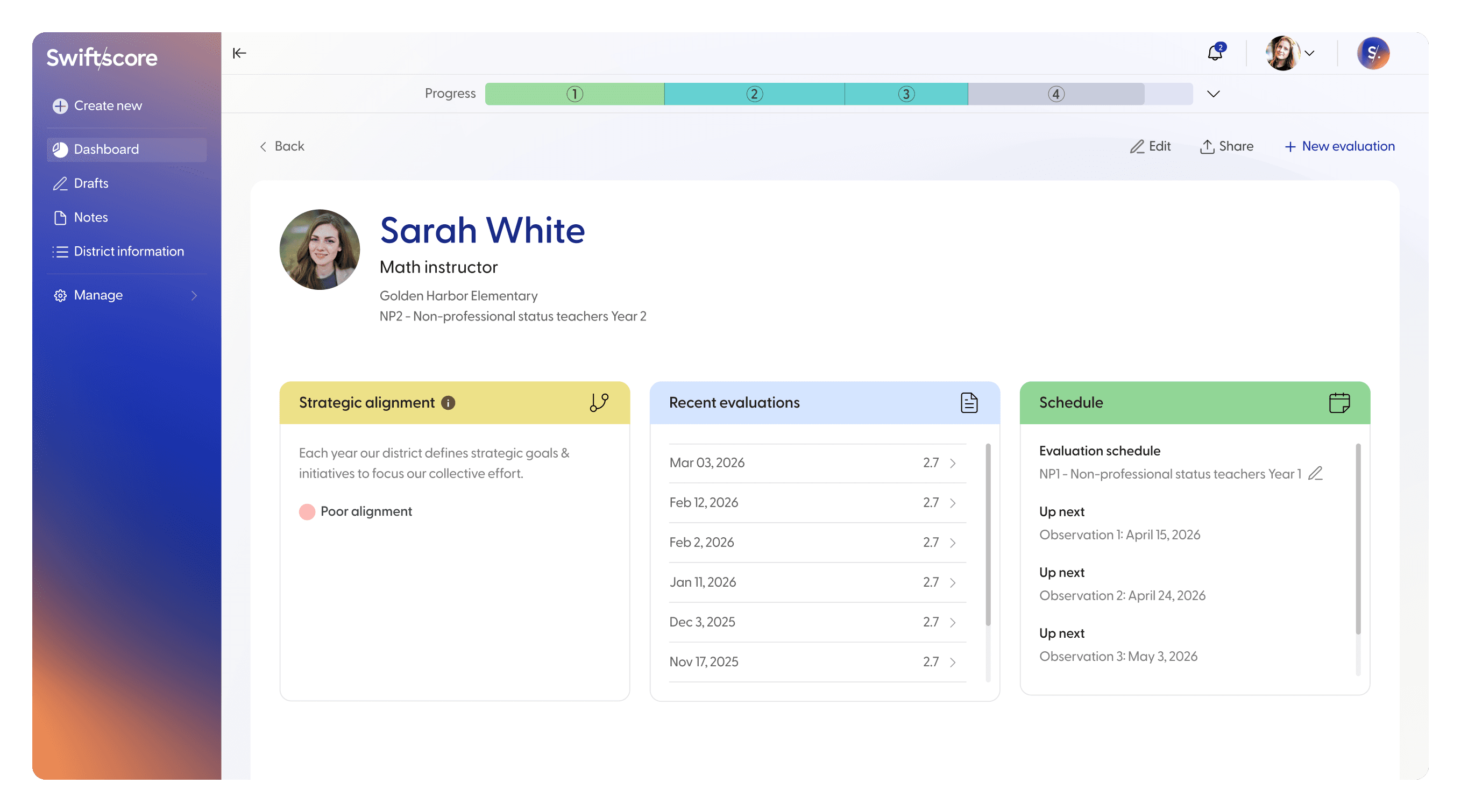Go to Drafts in the sidebar
The width and height of the screenshot is (1461, 812).
(x=91, y=183)
